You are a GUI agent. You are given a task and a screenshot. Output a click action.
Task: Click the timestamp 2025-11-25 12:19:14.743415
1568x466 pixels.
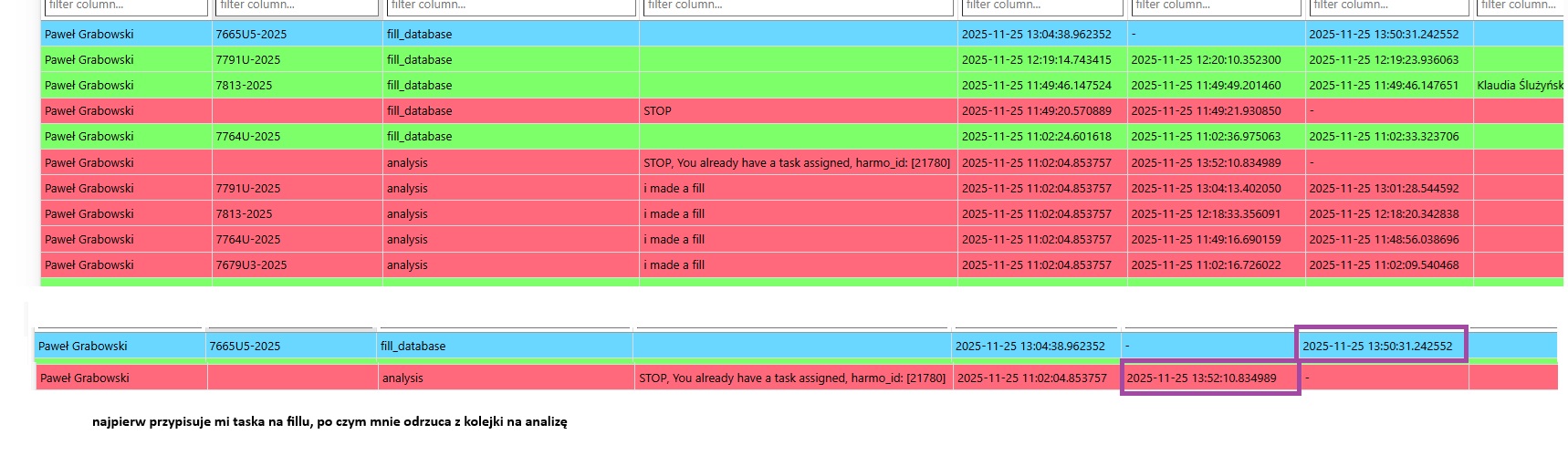[1036, 59]
